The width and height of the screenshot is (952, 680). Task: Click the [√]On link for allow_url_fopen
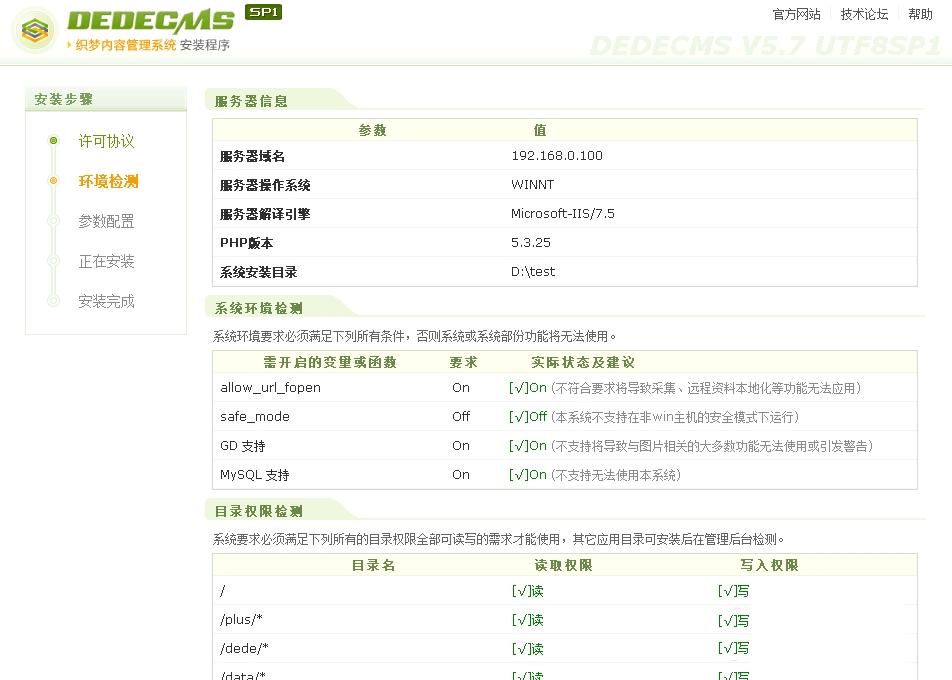[x=525, y=387]
